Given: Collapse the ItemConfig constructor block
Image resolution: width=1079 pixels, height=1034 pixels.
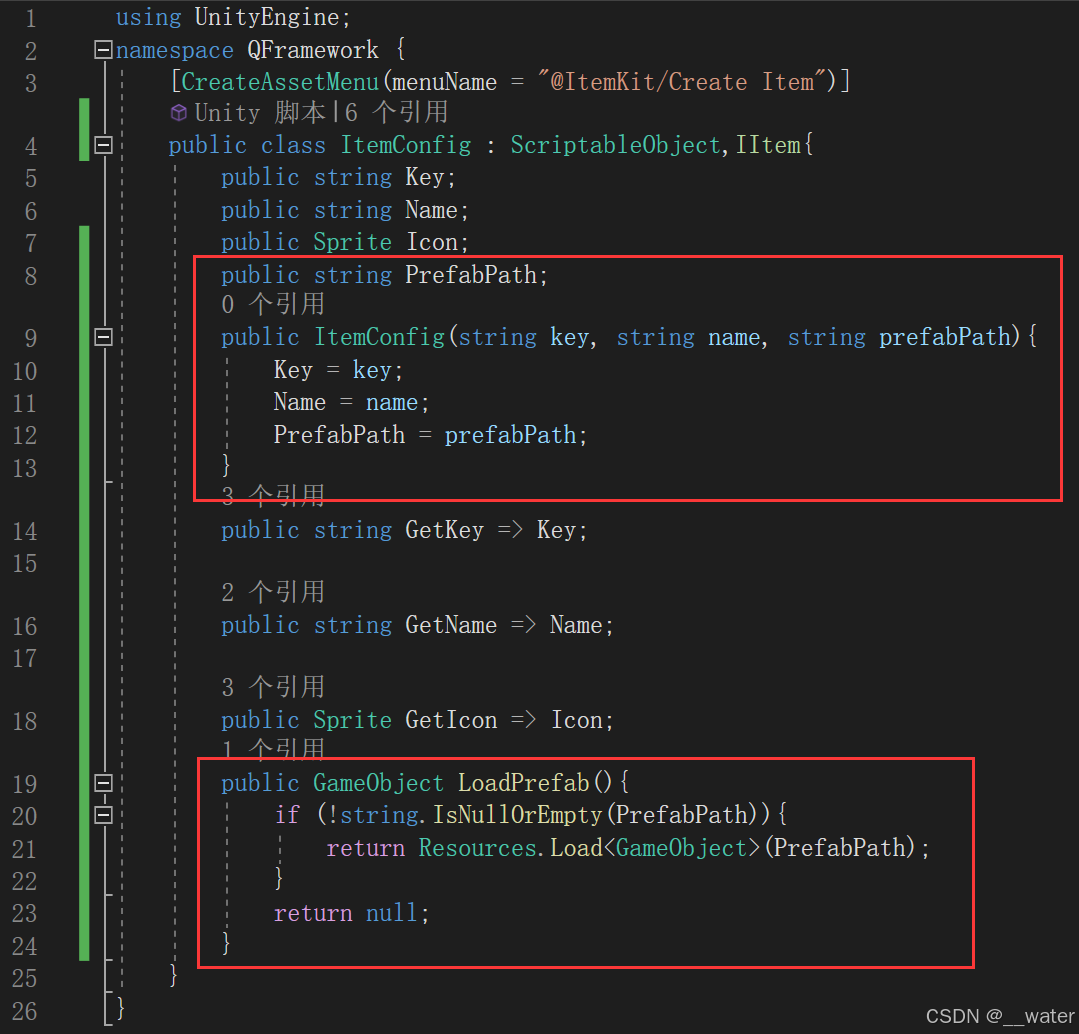Looking at the screenshot, I should point(103,336).
